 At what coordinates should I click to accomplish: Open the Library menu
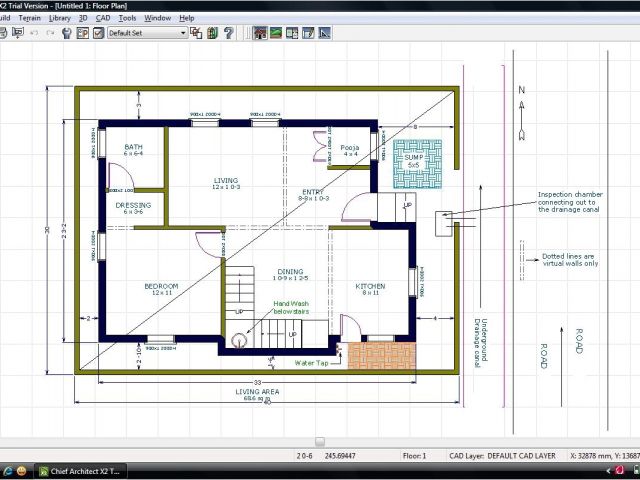pos(59,18)
